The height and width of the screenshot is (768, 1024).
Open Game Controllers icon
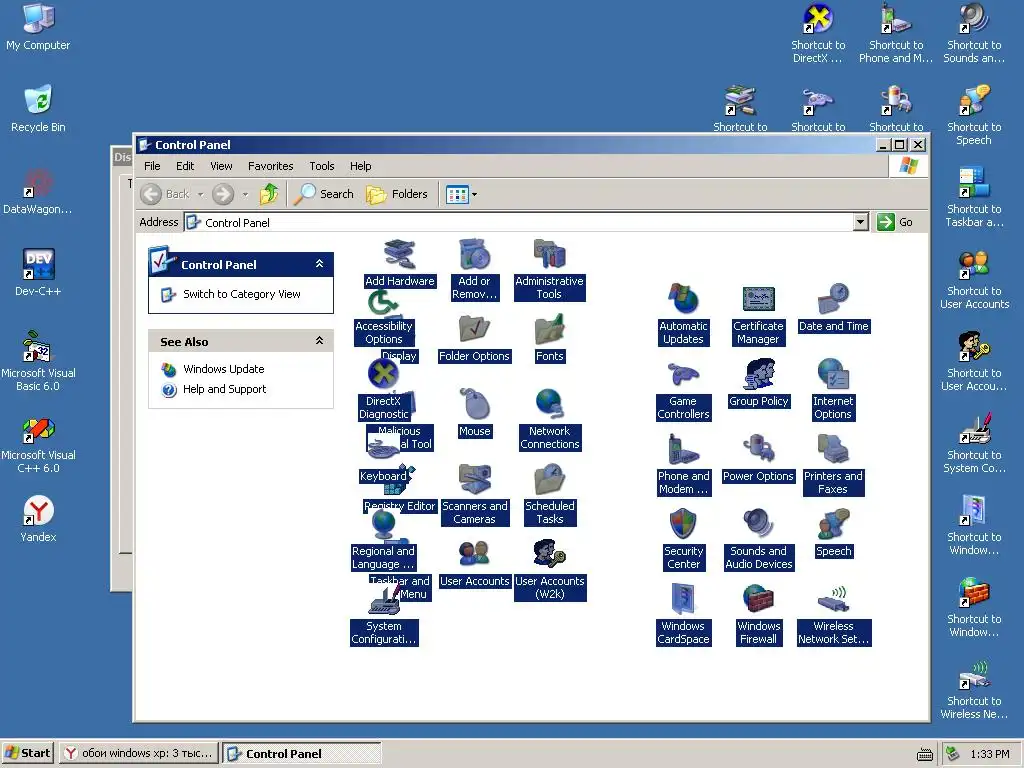(683, 375)
